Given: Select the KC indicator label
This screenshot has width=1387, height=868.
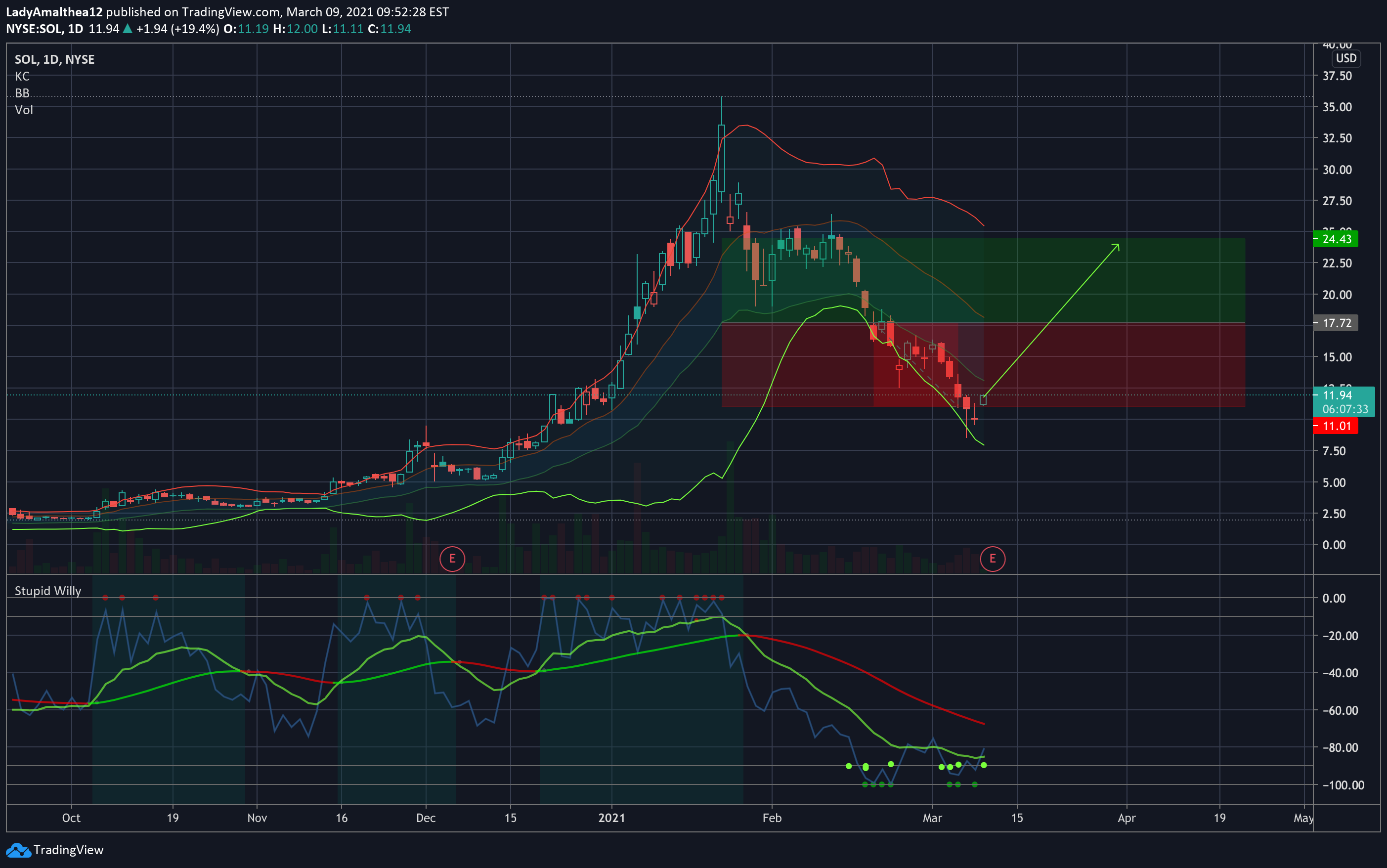Looking at the screenshot, I should (22, 76).
